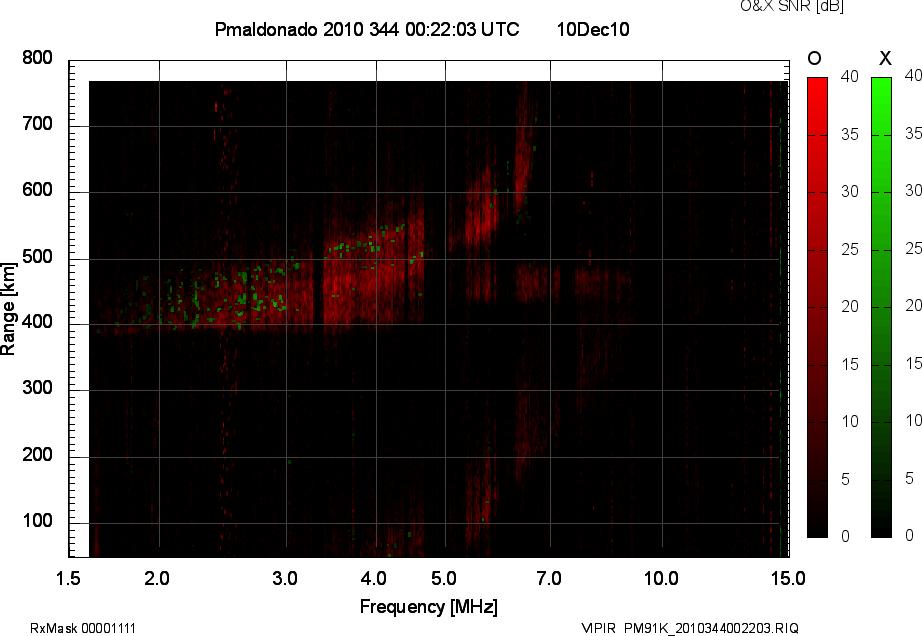
Task: Click the green X colorbar
Action: coord(881,307)
